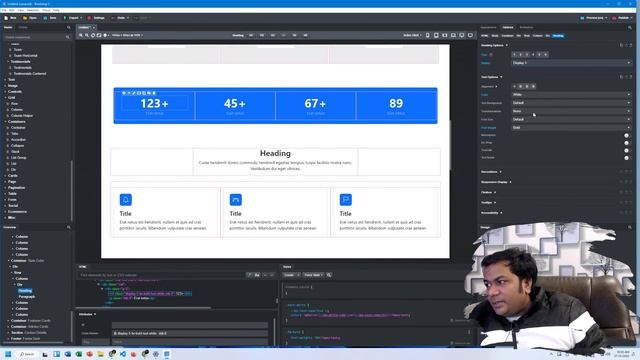Open the font weight dropdown showing Bold
This screenshot has width=640, height=360.
(571, 127)
